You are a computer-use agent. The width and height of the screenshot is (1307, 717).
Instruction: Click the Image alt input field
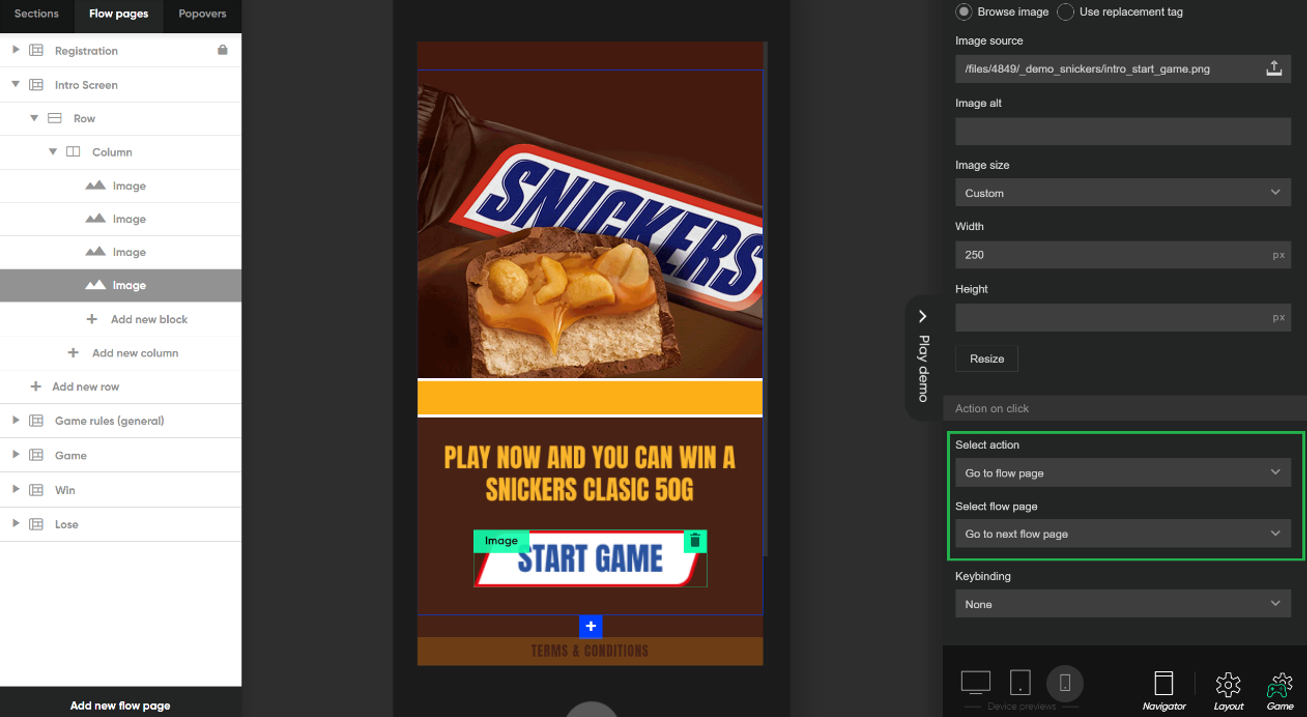pyautogui.click(x=1123, y=131)
